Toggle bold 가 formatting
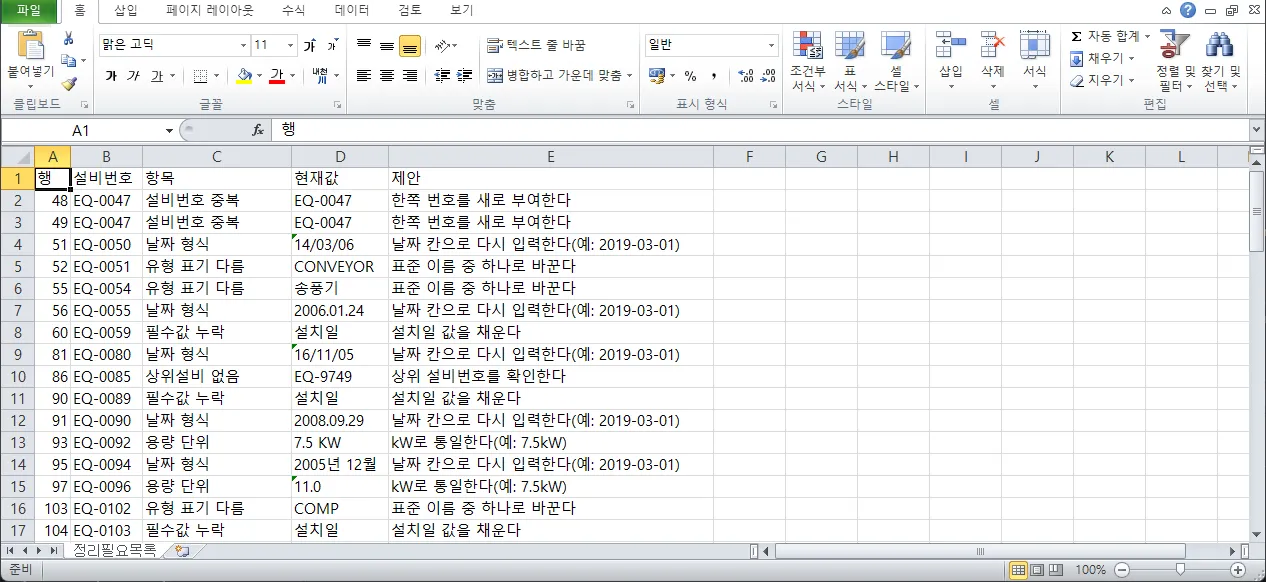 [111, 76]
